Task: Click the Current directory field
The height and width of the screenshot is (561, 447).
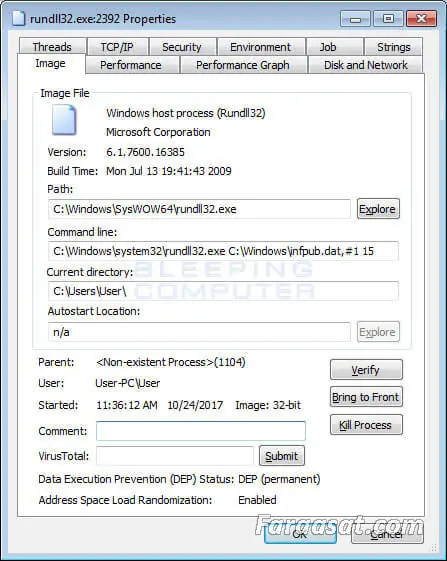Action: pos(223,291)
